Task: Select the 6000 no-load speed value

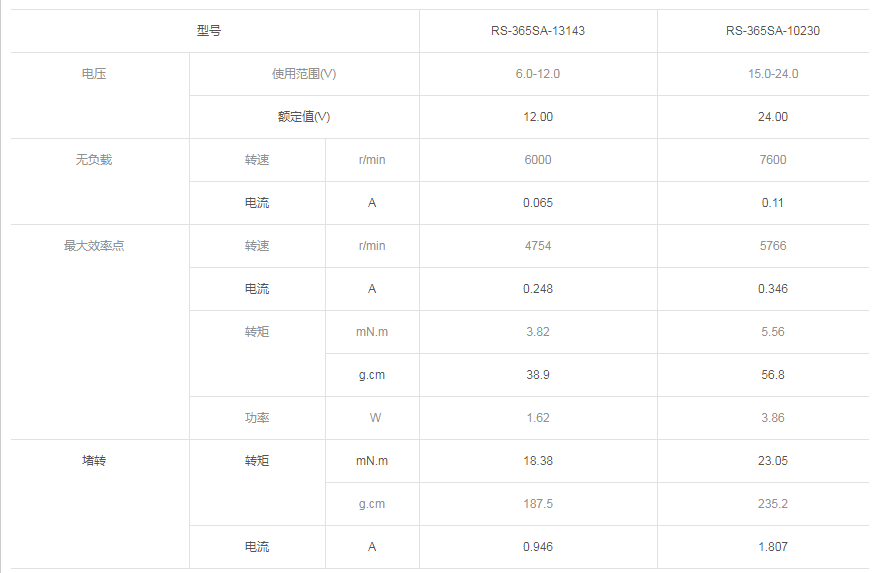Action: (537, 160)
